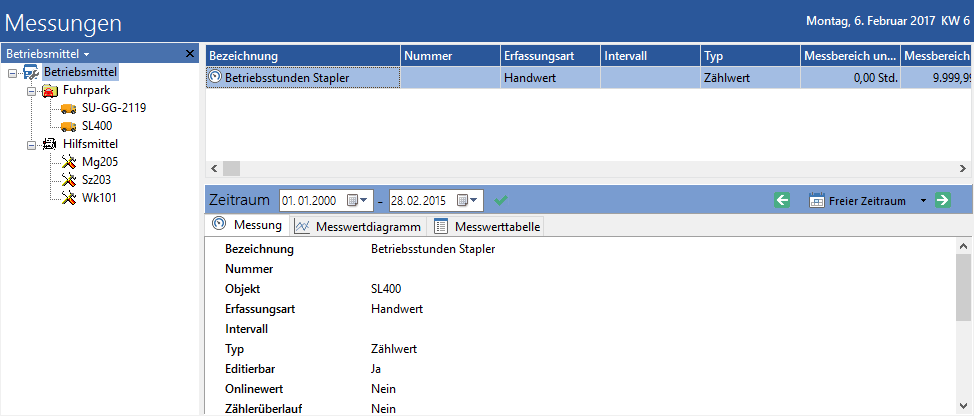Click the Freier Zeitraum calendar icon

click(816, 201)
